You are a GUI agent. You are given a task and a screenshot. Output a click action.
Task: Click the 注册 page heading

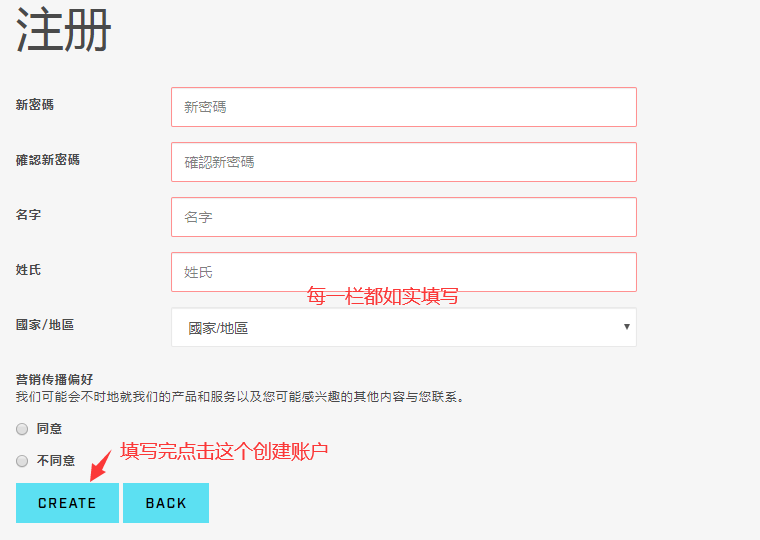(x=64, y=31)
